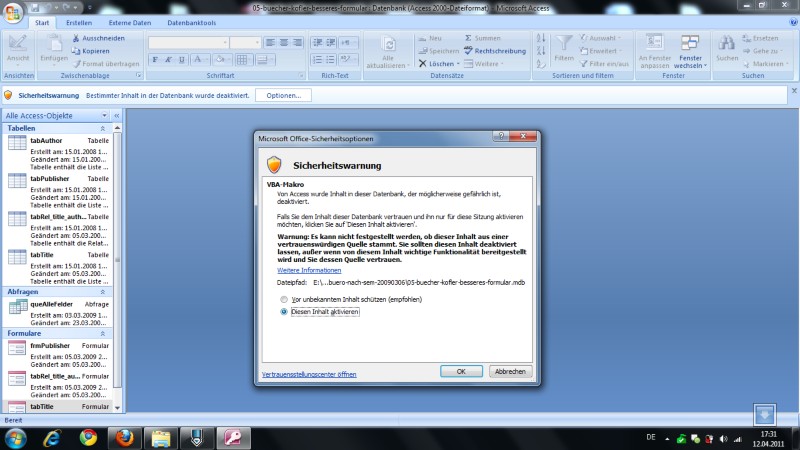
Task: Open Internet Explorer from taskbar
Action: click(x=52, y=438)
